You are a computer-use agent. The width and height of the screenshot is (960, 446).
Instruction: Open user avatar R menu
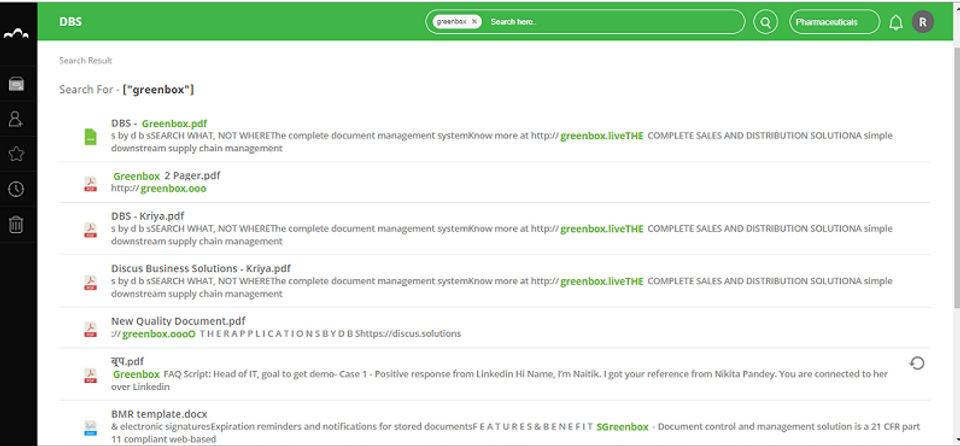[923, 22]
